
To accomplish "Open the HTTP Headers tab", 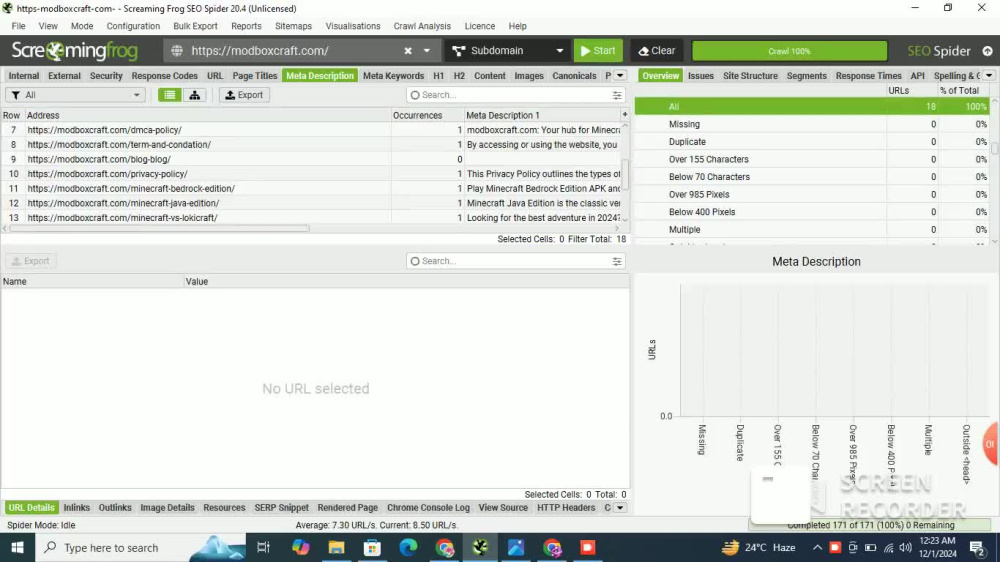I will [x=566, y=508].
